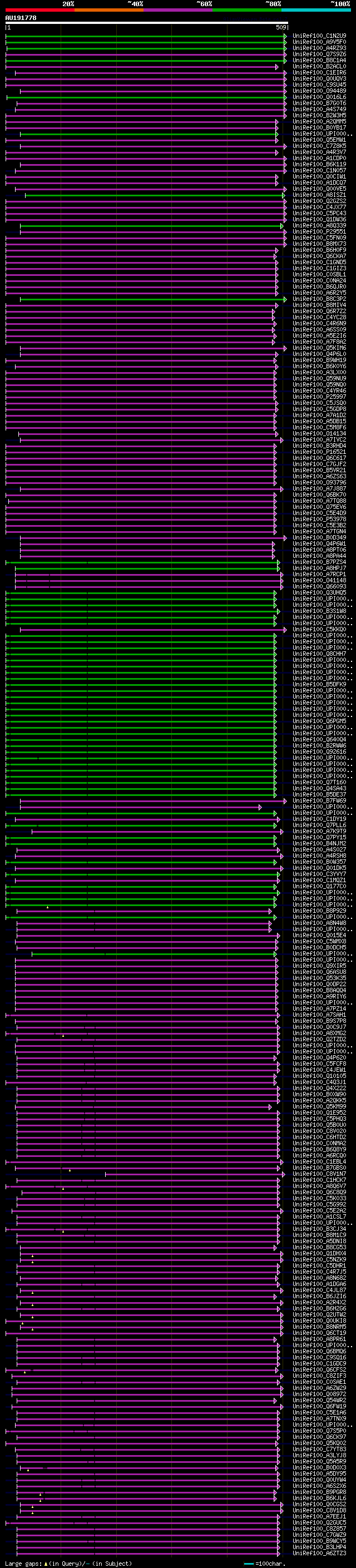The height and width of the screenshot is (1568, 356).
Task: Select the UniRef100_C4YC28 label
Action: pos(319,318)
